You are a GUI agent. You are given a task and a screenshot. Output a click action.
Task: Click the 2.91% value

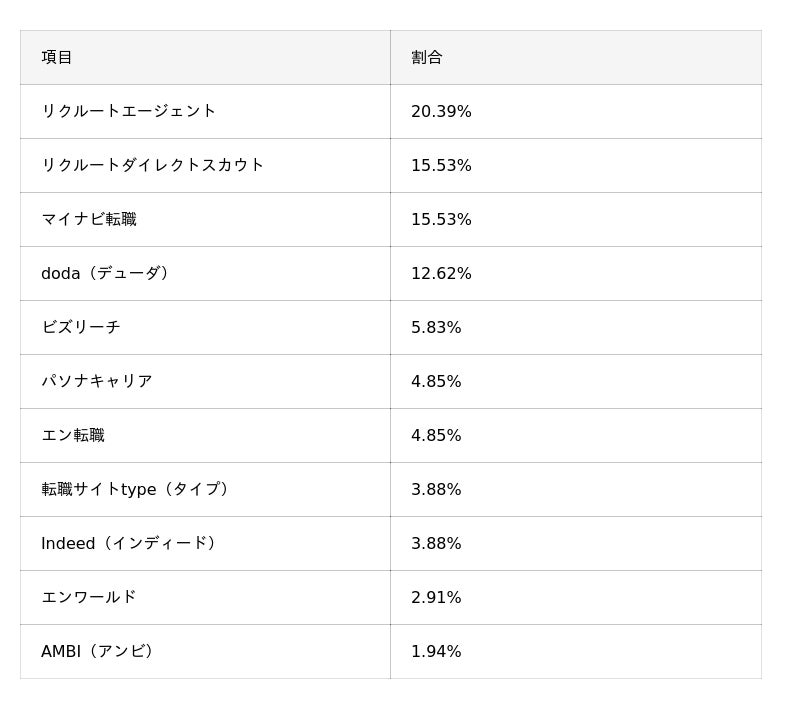[x=436, y=597]
